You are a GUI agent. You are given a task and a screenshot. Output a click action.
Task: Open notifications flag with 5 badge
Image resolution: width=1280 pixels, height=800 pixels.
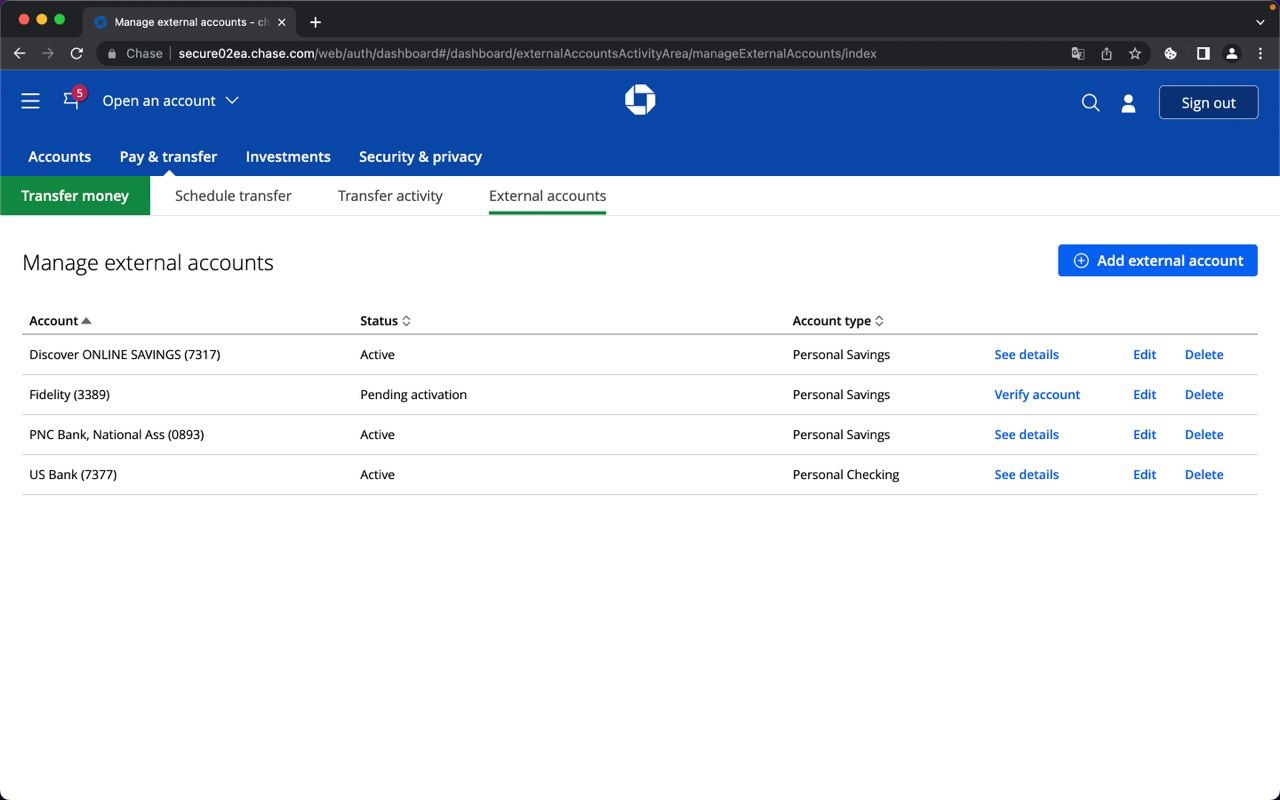pos(72,100)
